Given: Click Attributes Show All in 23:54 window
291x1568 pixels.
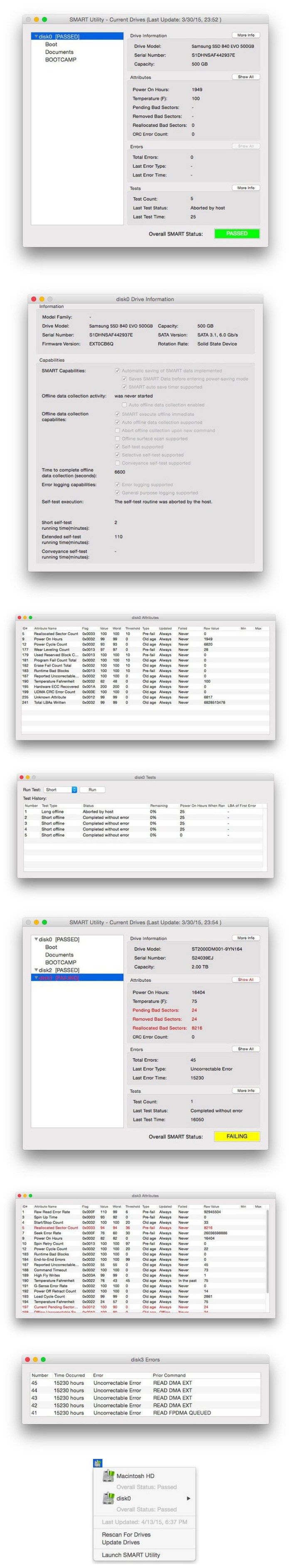Looking at the screenshot, I should tap(246, 980).
